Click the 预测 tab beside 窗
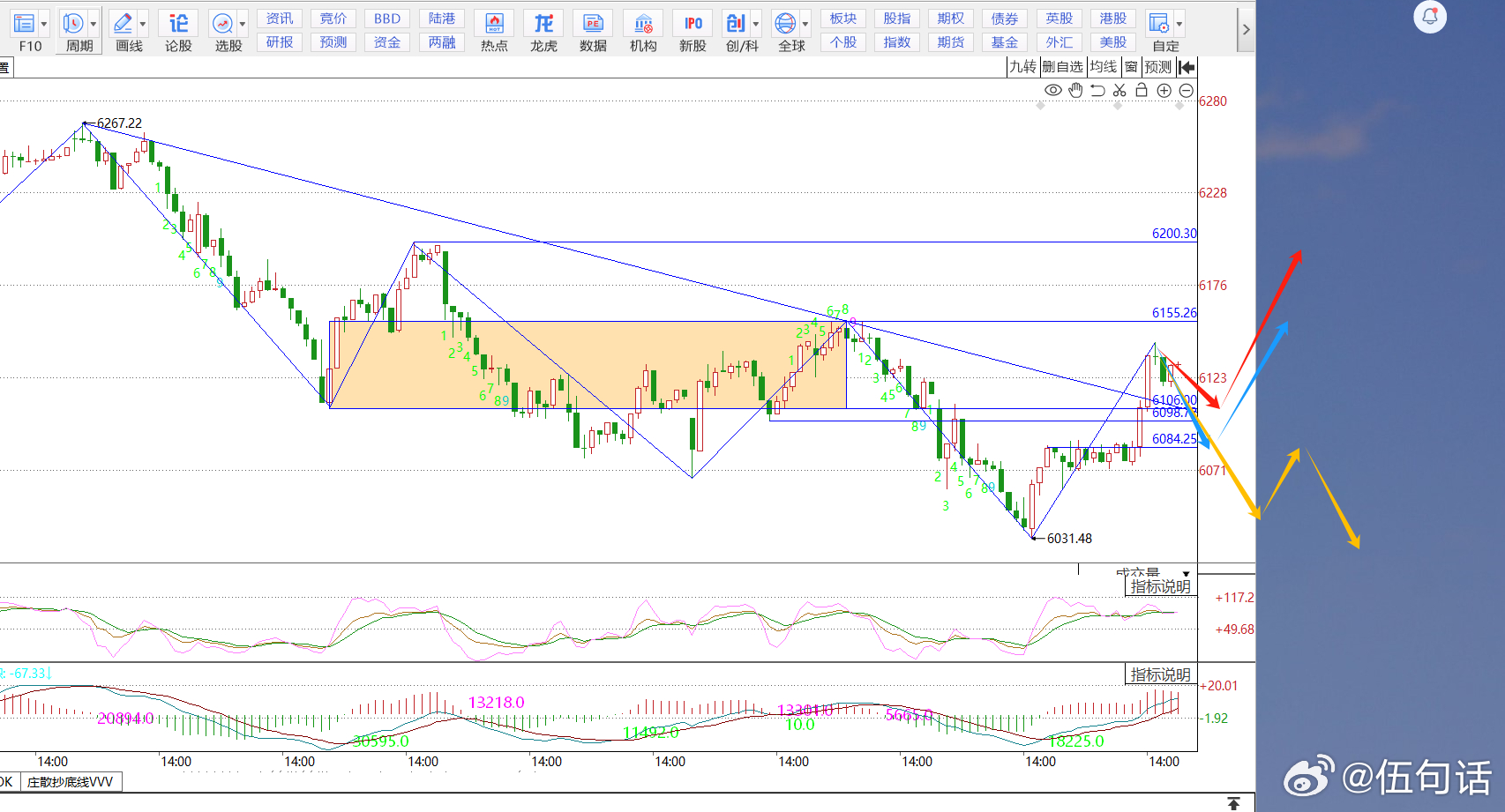Image resolution: width=1505 pixels, height=812 pixels. (1157, 67)
